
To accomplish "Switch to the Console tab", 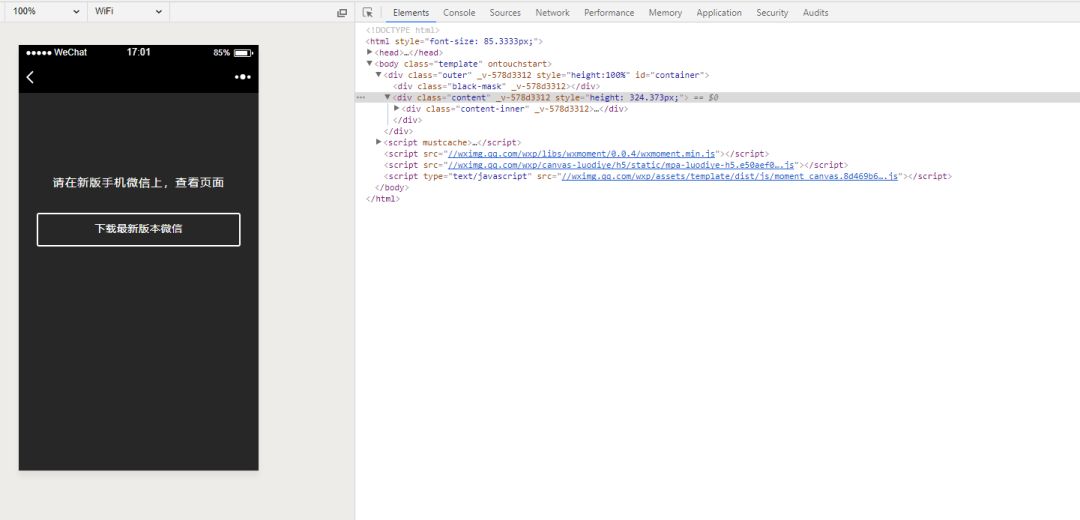I will [x=459, y=12].
